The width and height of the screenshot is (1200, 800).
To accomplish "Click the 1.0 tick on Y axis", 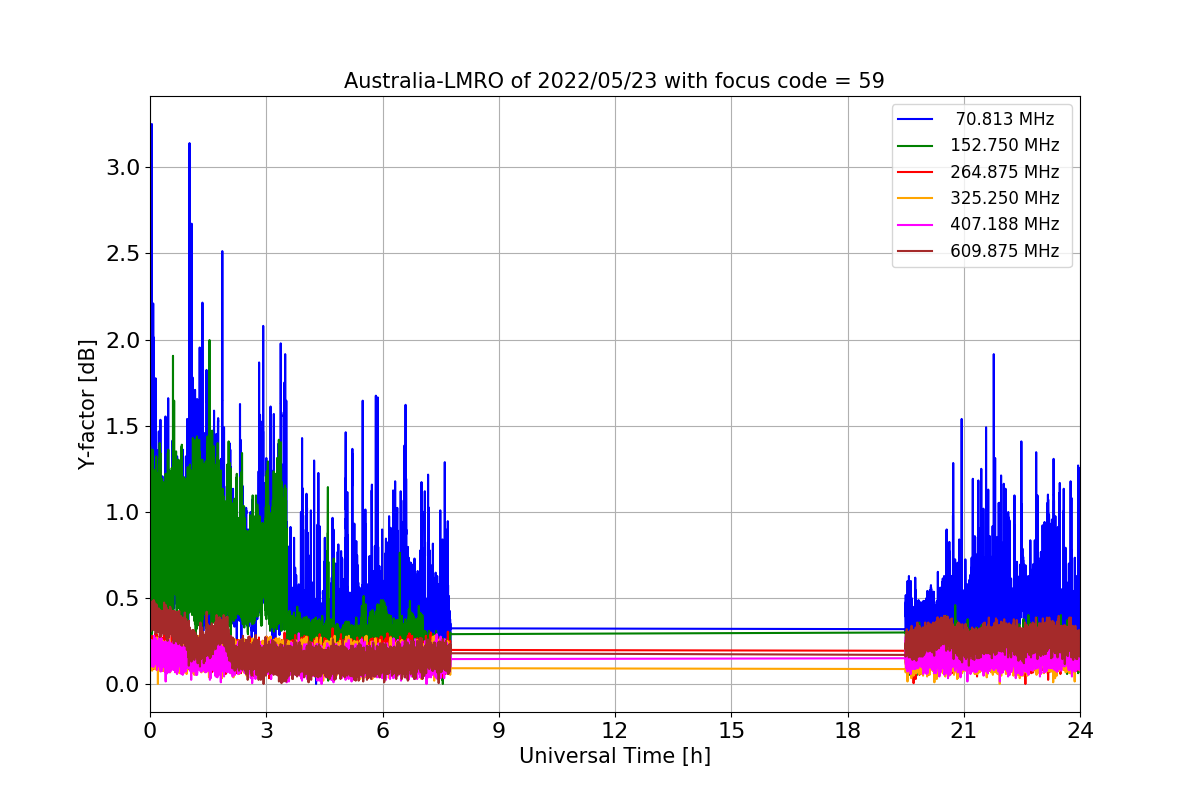I will click(x=123, y=512).
